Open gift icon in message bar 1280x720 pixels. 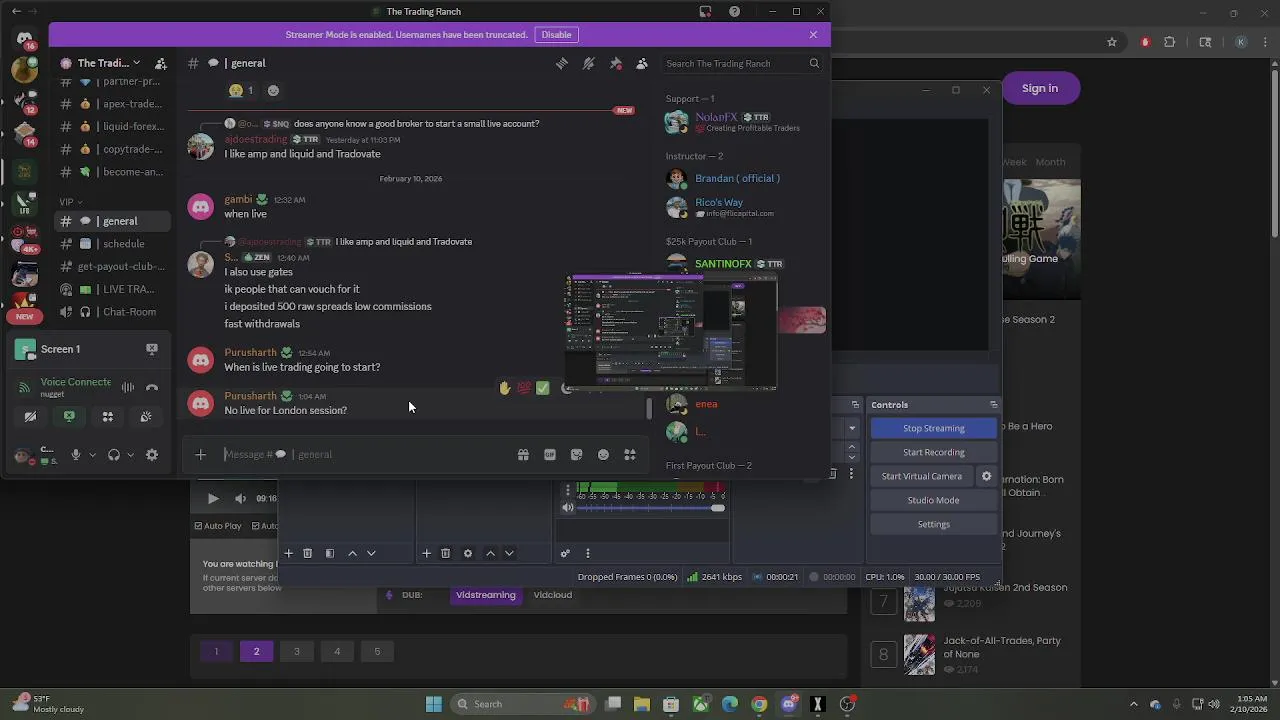pos(523,455)
